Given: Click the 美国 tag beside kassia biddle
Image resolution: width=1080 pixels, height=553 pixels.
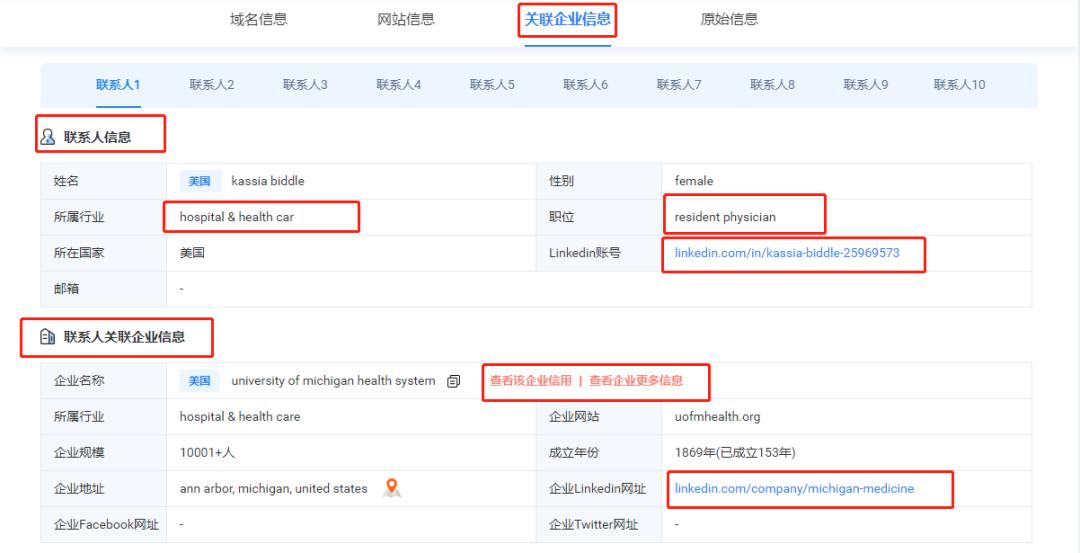Looking at the screenshot, I should [200, 181].
